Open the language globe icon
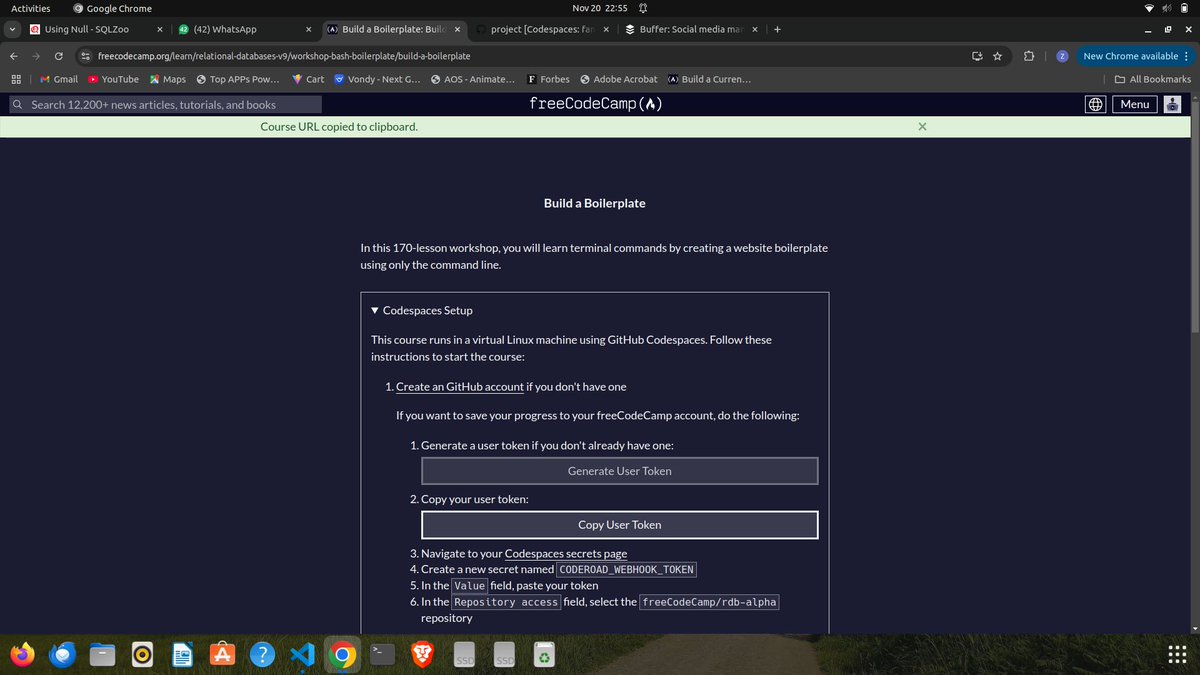This screenshot has height=675, width=1200. (1096, 104)
